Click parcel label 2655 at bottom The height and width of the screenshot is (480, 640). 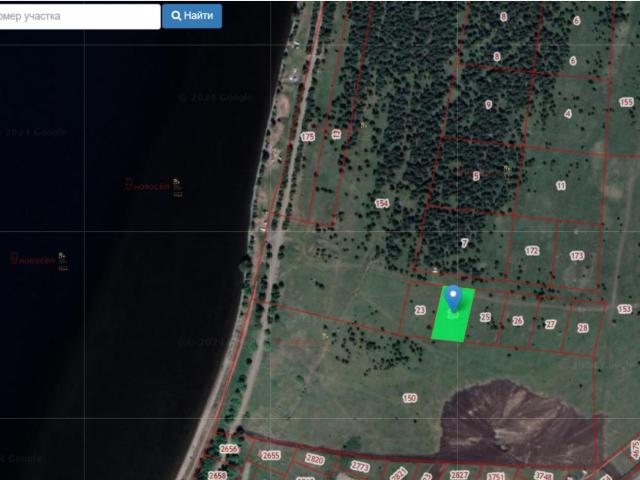(270, 455)
